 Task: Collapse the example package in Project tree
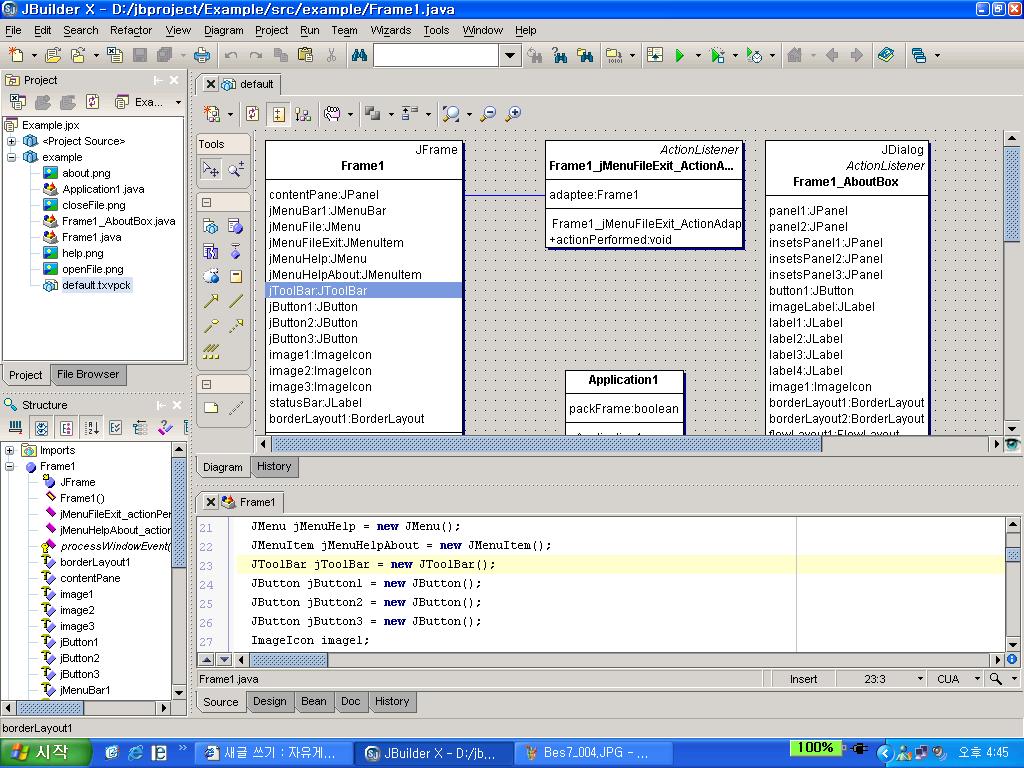(x=11, y=157)
